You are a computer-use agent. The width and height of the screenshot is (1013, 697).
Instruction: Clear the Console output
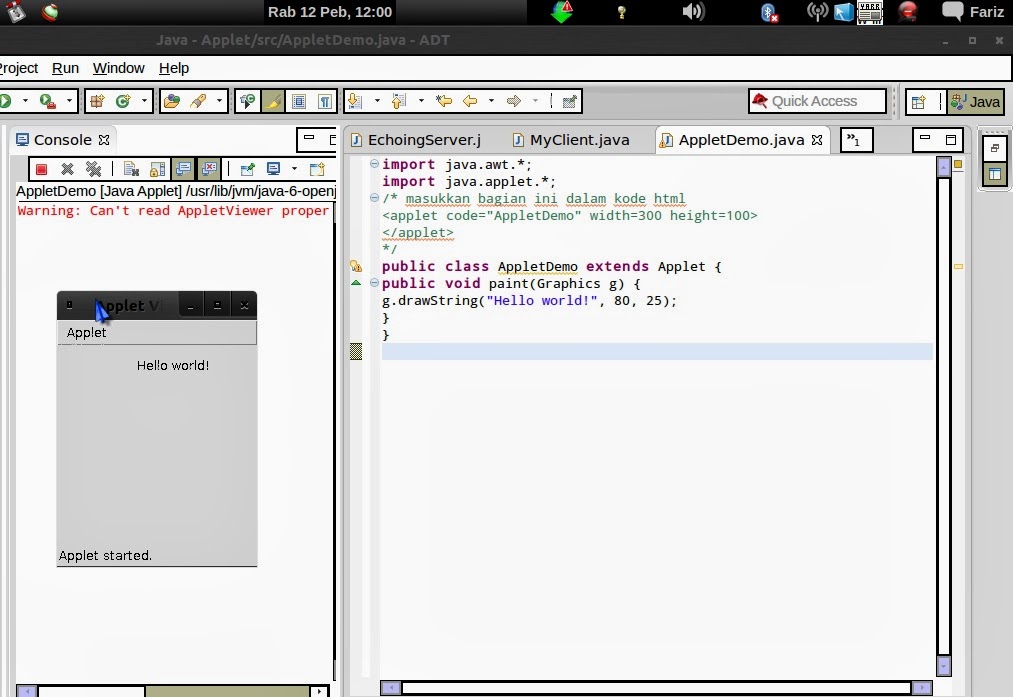click(130, 168)
